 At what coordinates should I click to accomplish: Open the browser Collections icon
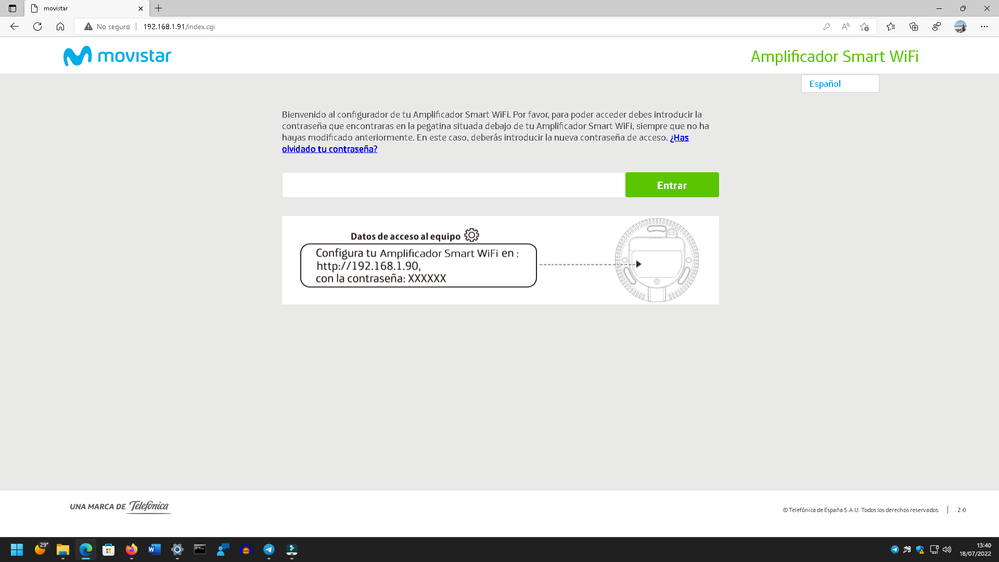point(913,27)
